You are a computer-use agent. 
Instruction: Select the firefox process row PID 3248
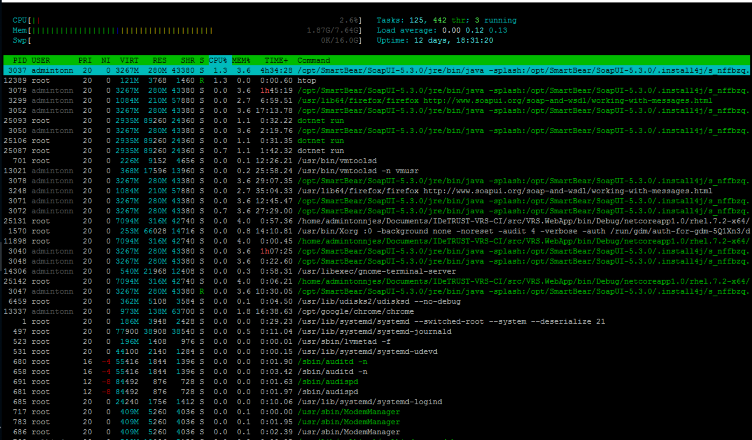376,191
